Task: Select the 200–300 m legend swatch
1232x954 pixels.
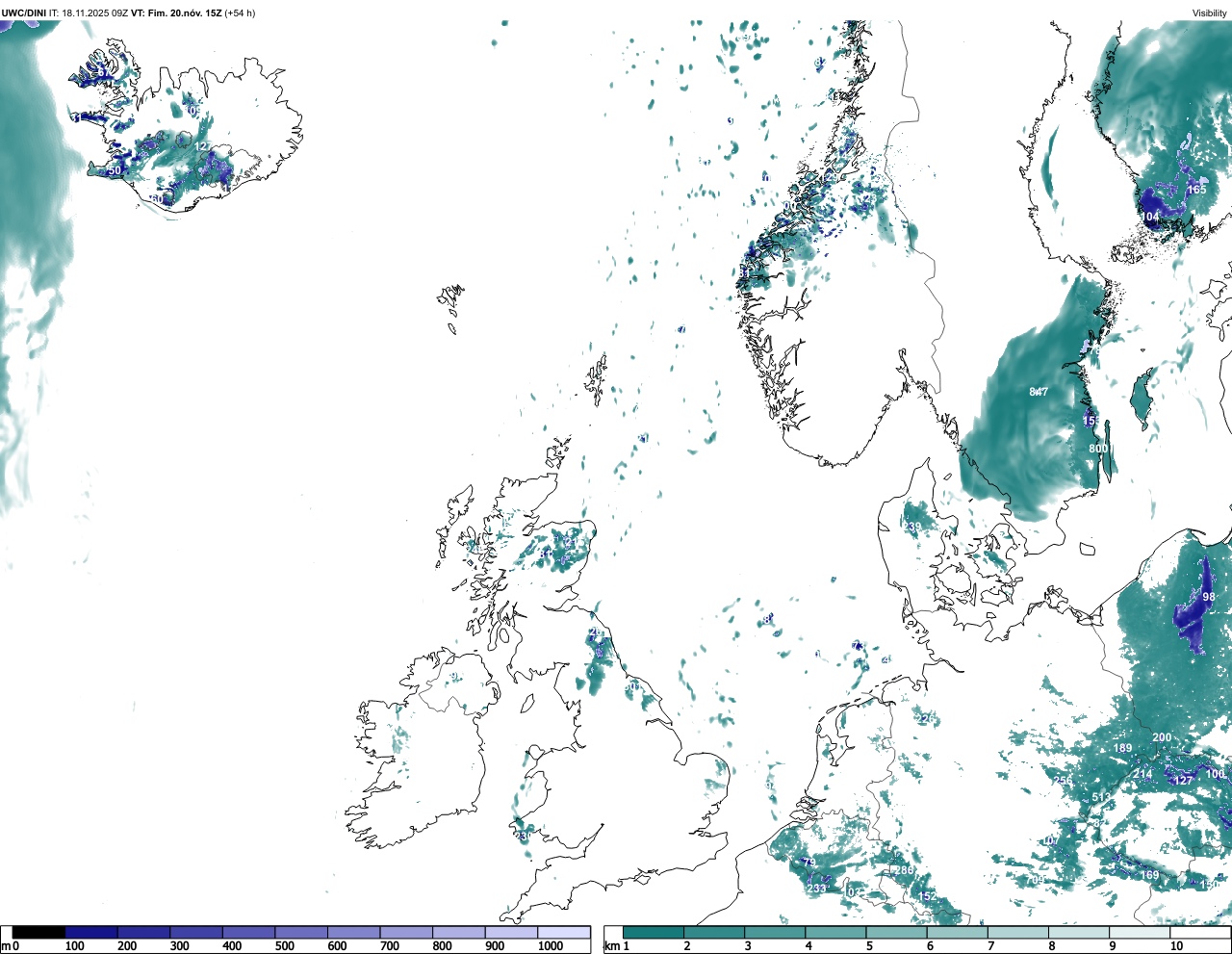Action: click(144, 933)
